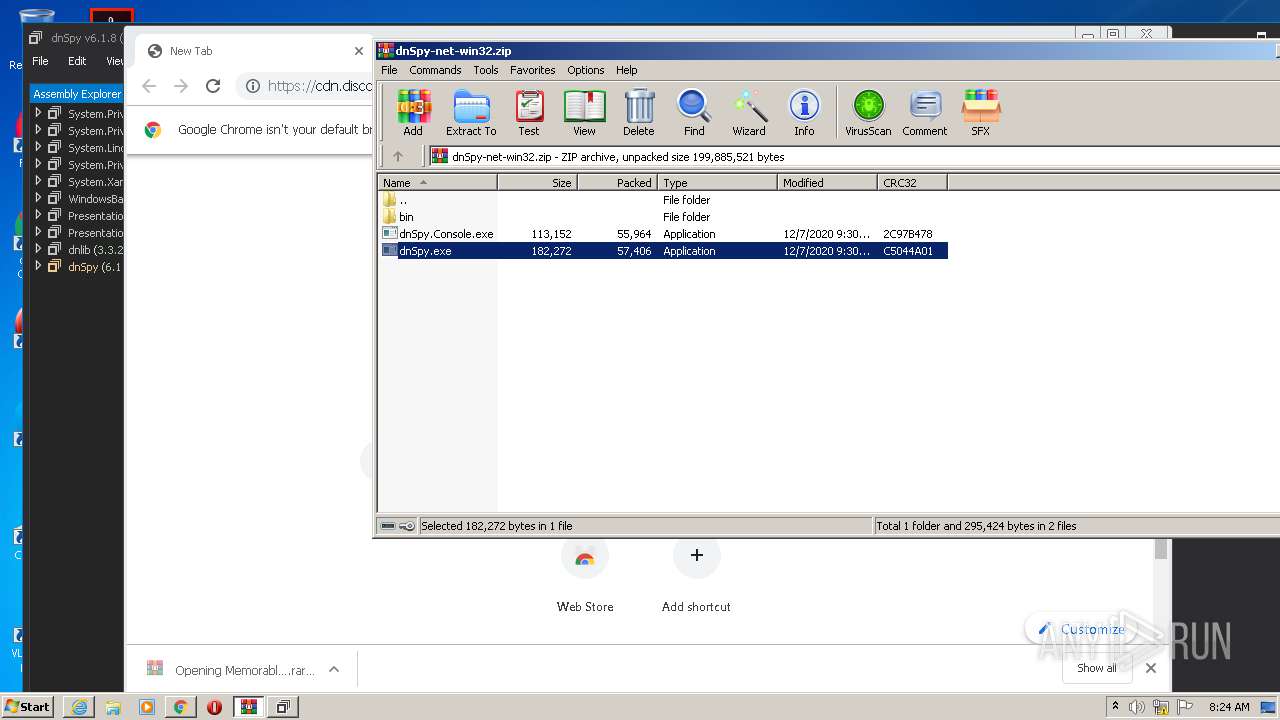This screenshot has height=720, width=1280.
Task: Sort by CRC32 column header
Action: pos(912,182)
